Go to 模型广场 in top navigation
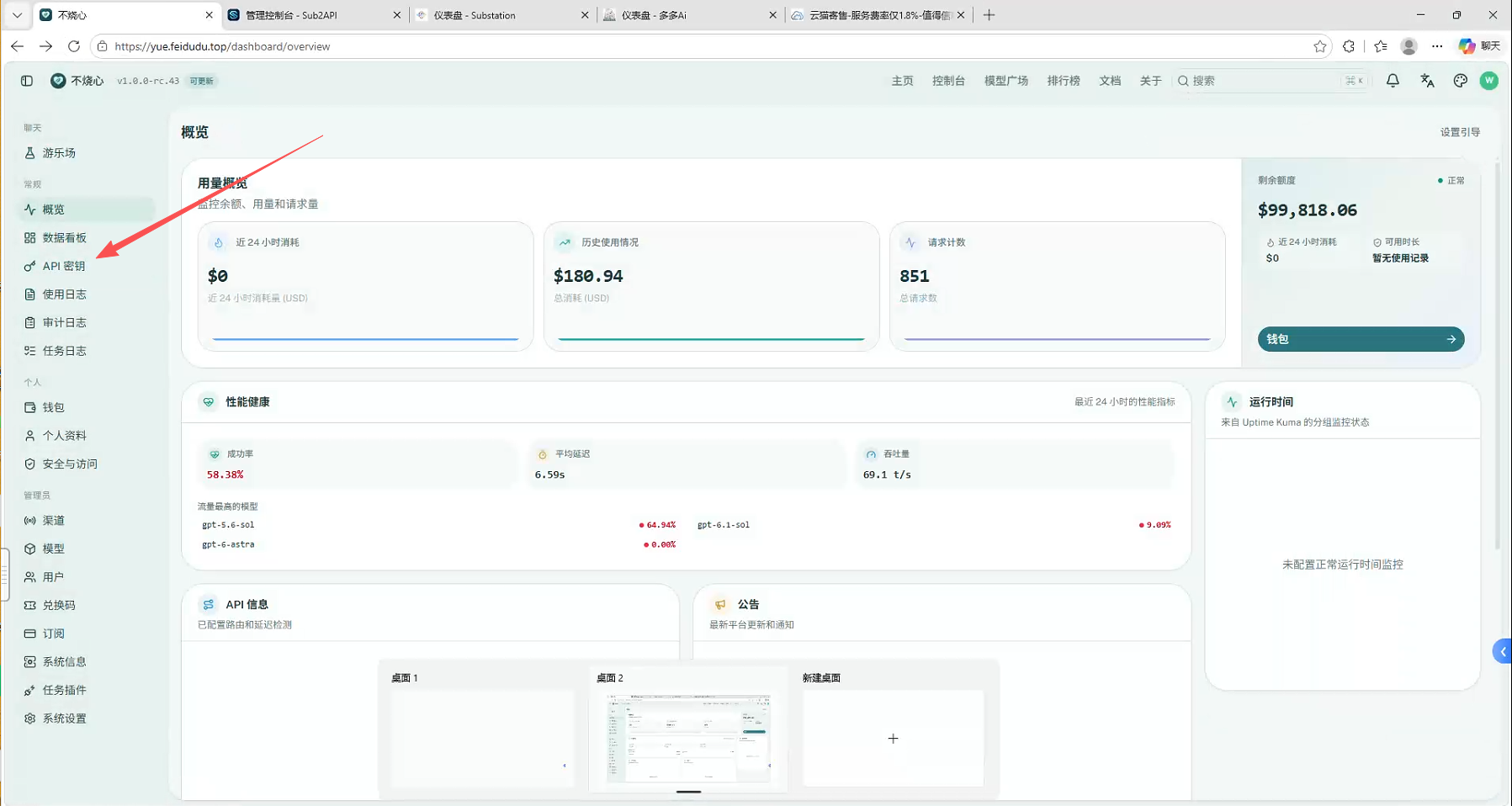 [x=1006, y=81]
